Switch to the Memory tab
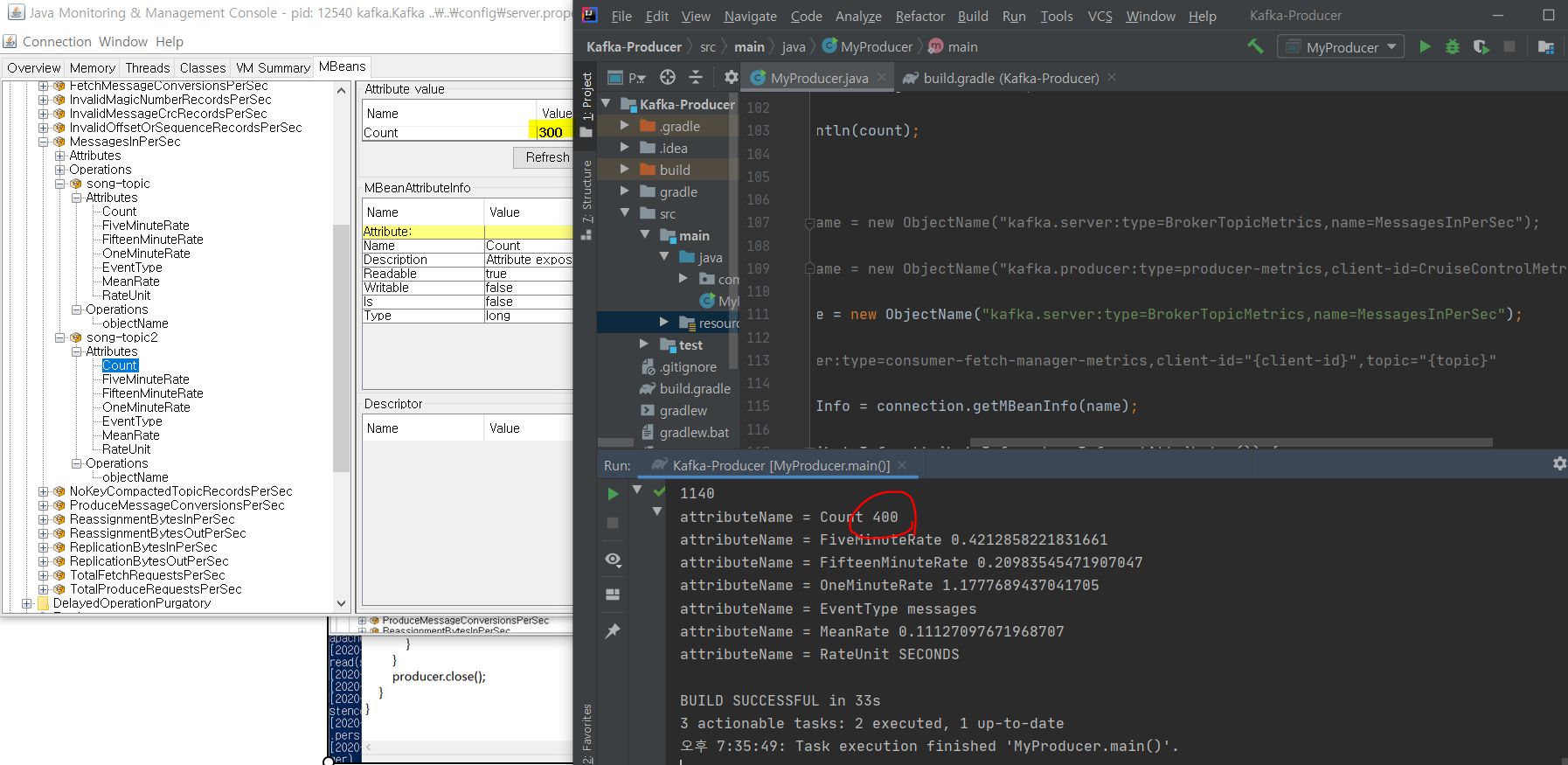Viewport: 1568px width, 765px height. [92, 67]
